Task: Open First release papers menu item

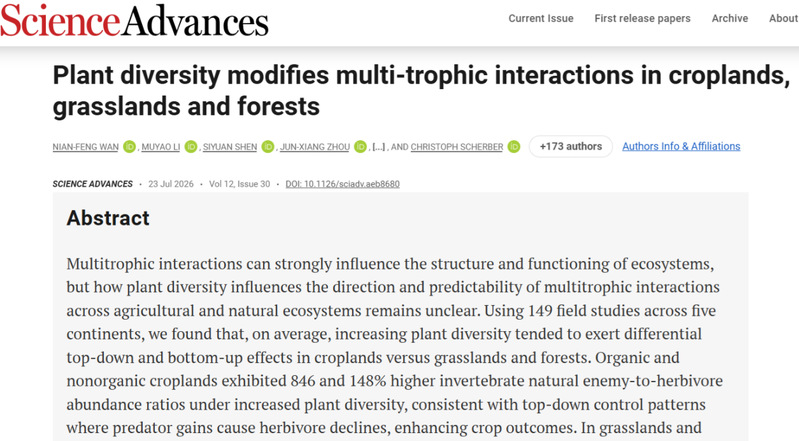Action: [642, 18]
